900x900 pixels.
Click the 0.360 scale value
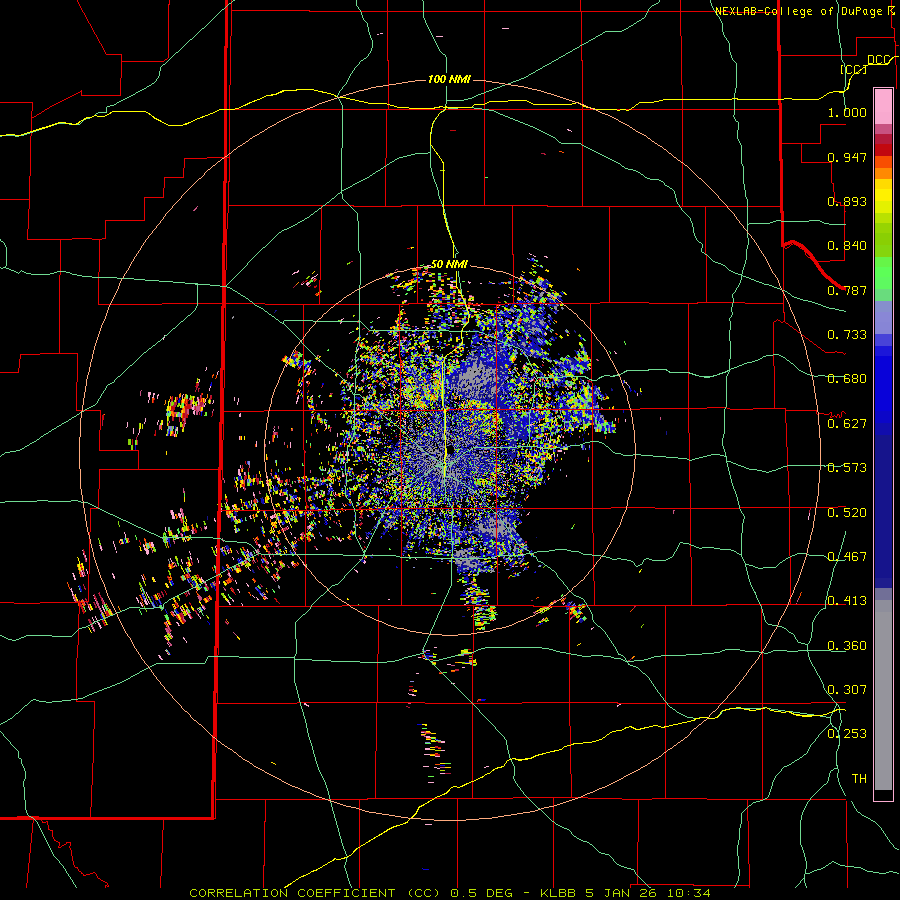[847, 646]
